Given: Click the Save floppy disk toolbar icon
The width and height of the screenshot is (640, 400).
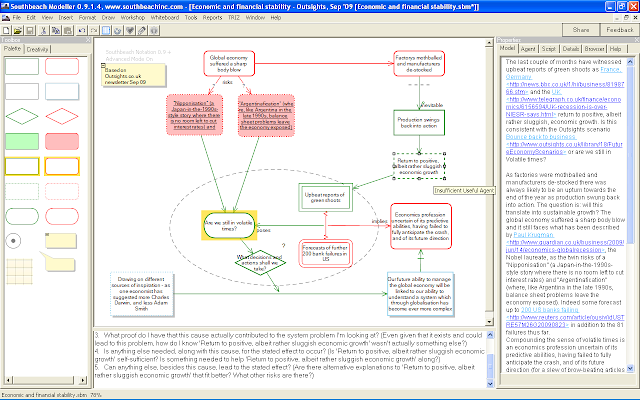Looking at the screenshot, I should [29, 31].
